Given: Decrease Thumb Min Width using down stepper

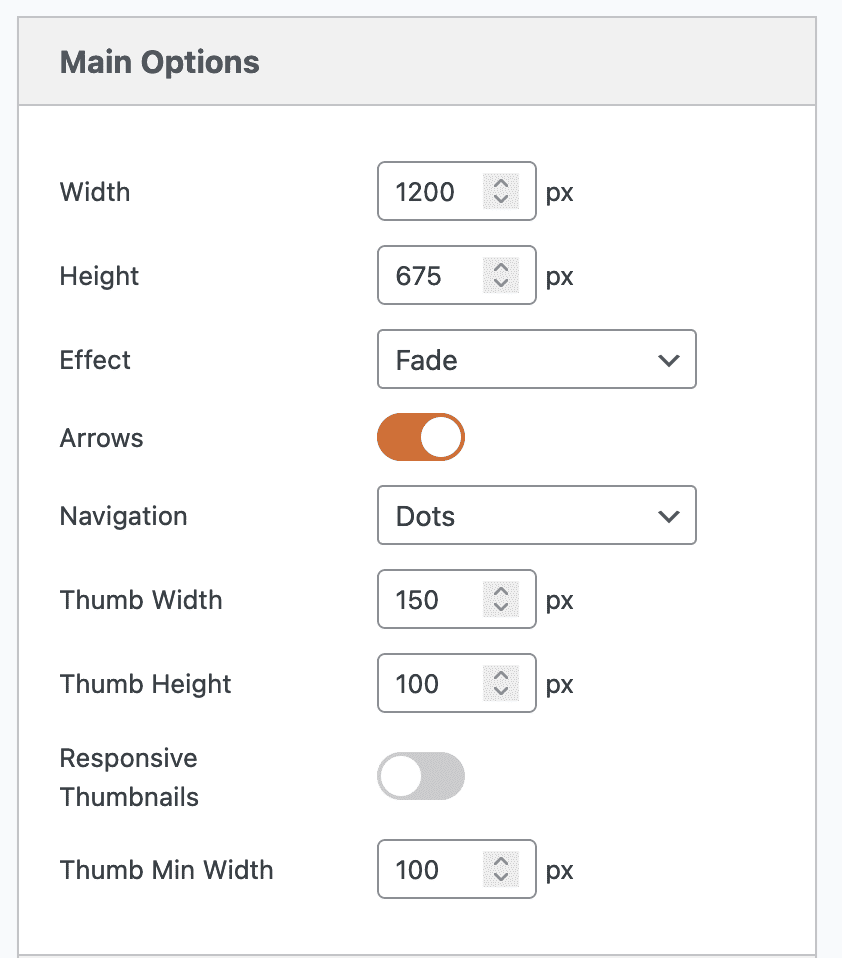Looking at the screenshot, I should [x=501, y=877].
